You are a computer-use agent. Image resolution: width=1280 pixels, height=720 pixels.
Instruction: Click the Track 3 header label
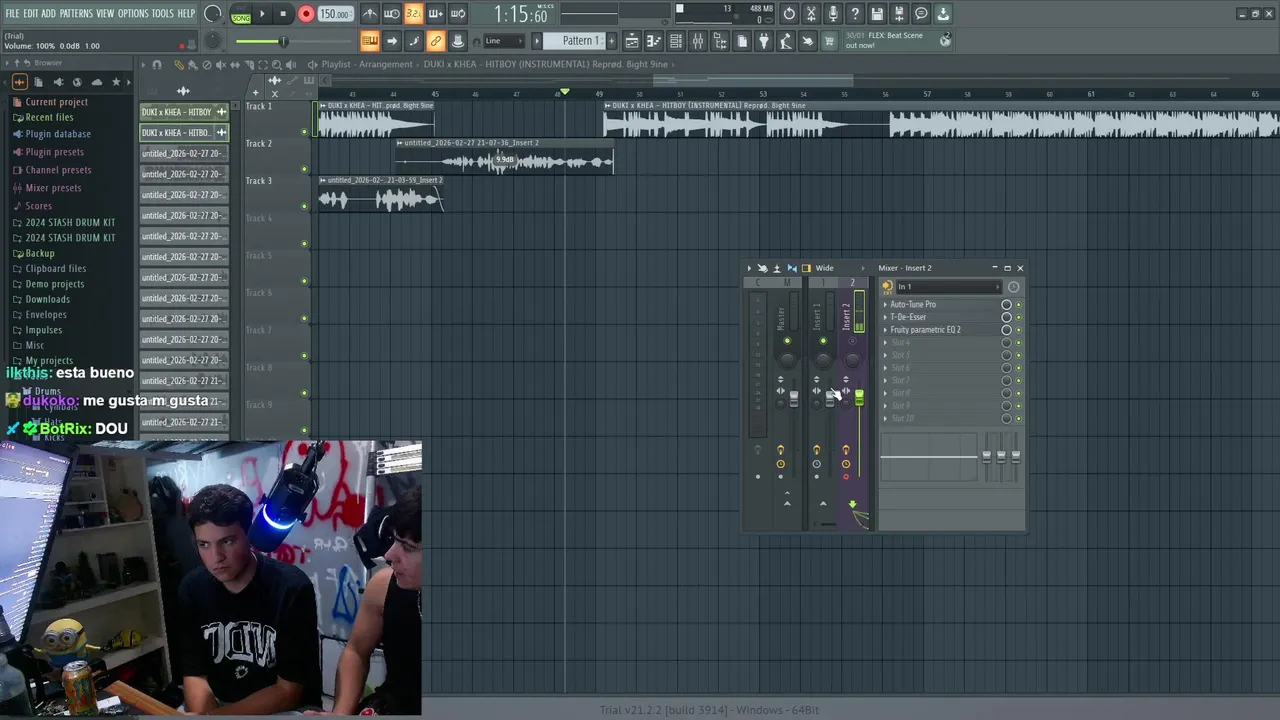point(259,181)
